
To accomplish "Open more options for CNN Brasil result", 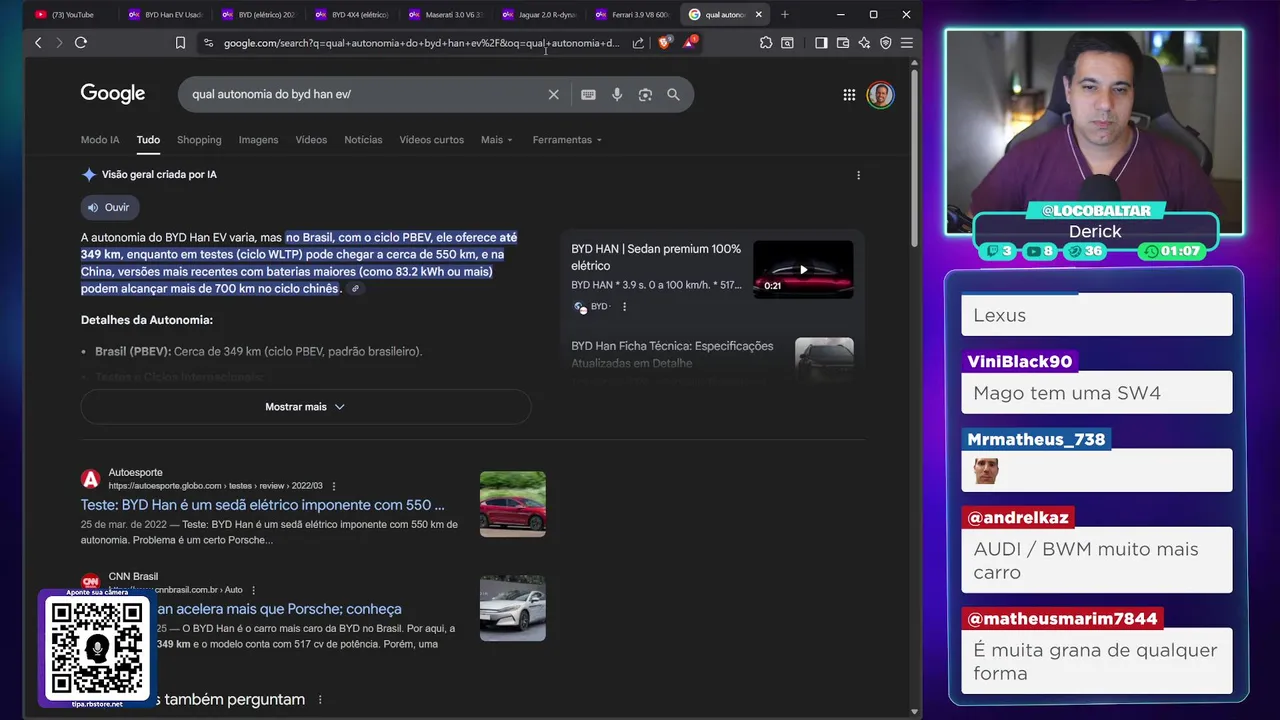I will [x=253, y=590].
